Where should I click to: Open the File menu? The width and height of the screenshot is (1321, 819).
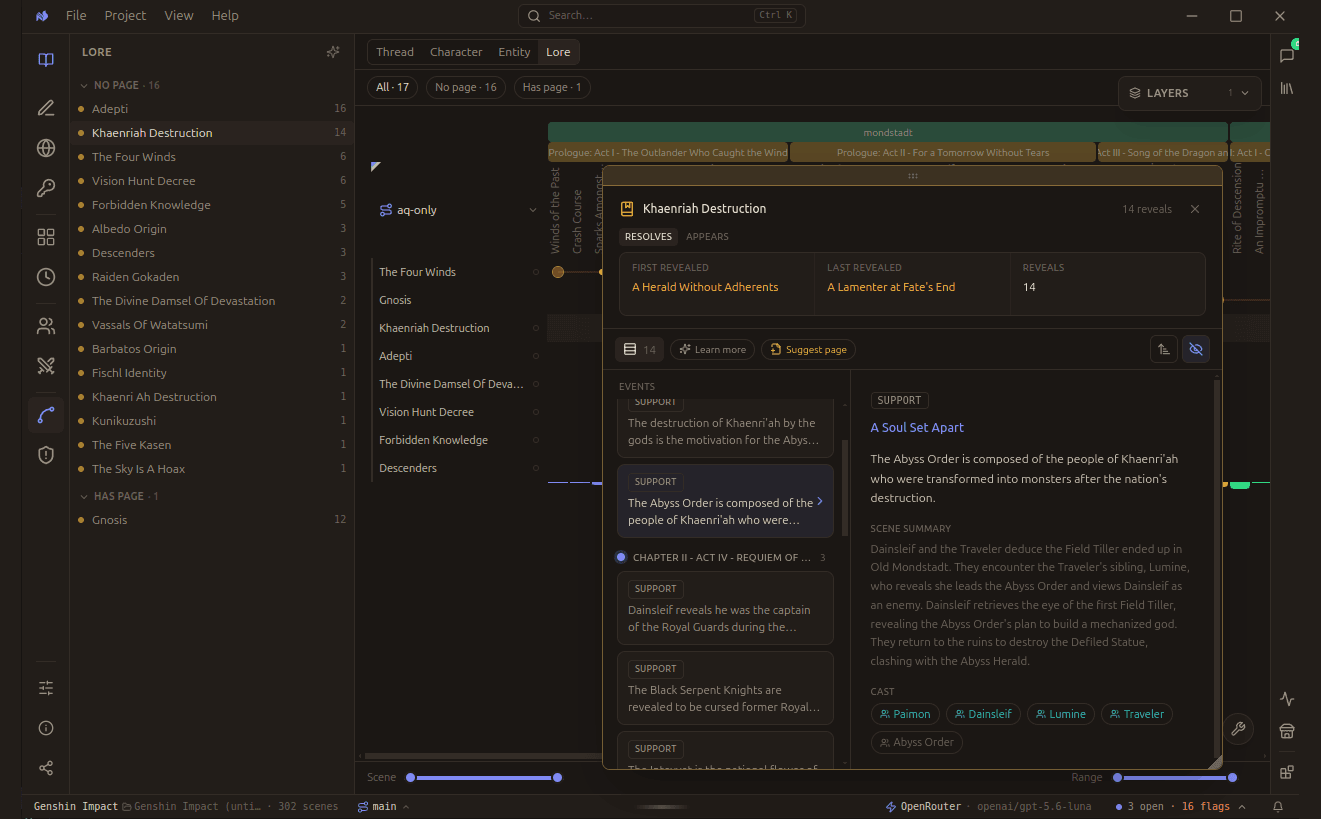coord(76,15)
